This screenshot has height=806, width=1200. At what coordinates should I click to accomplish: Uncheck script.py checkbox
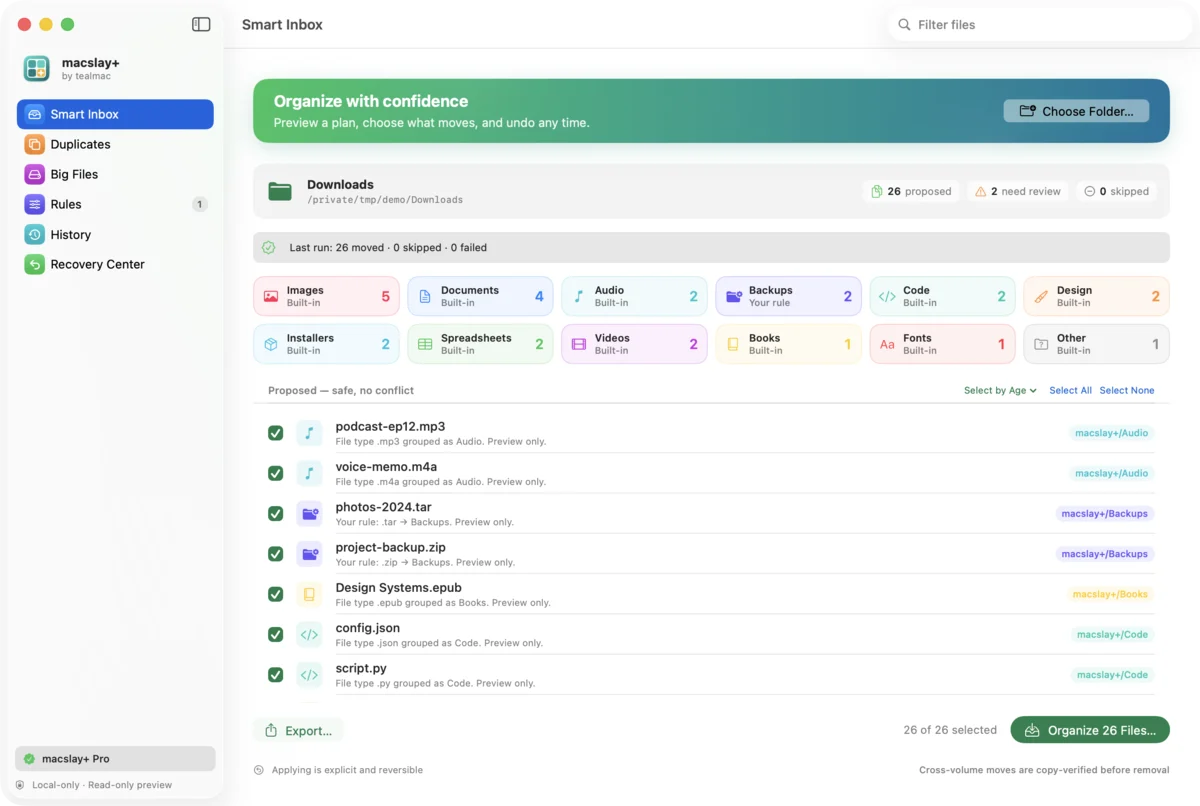pos(275,675)
